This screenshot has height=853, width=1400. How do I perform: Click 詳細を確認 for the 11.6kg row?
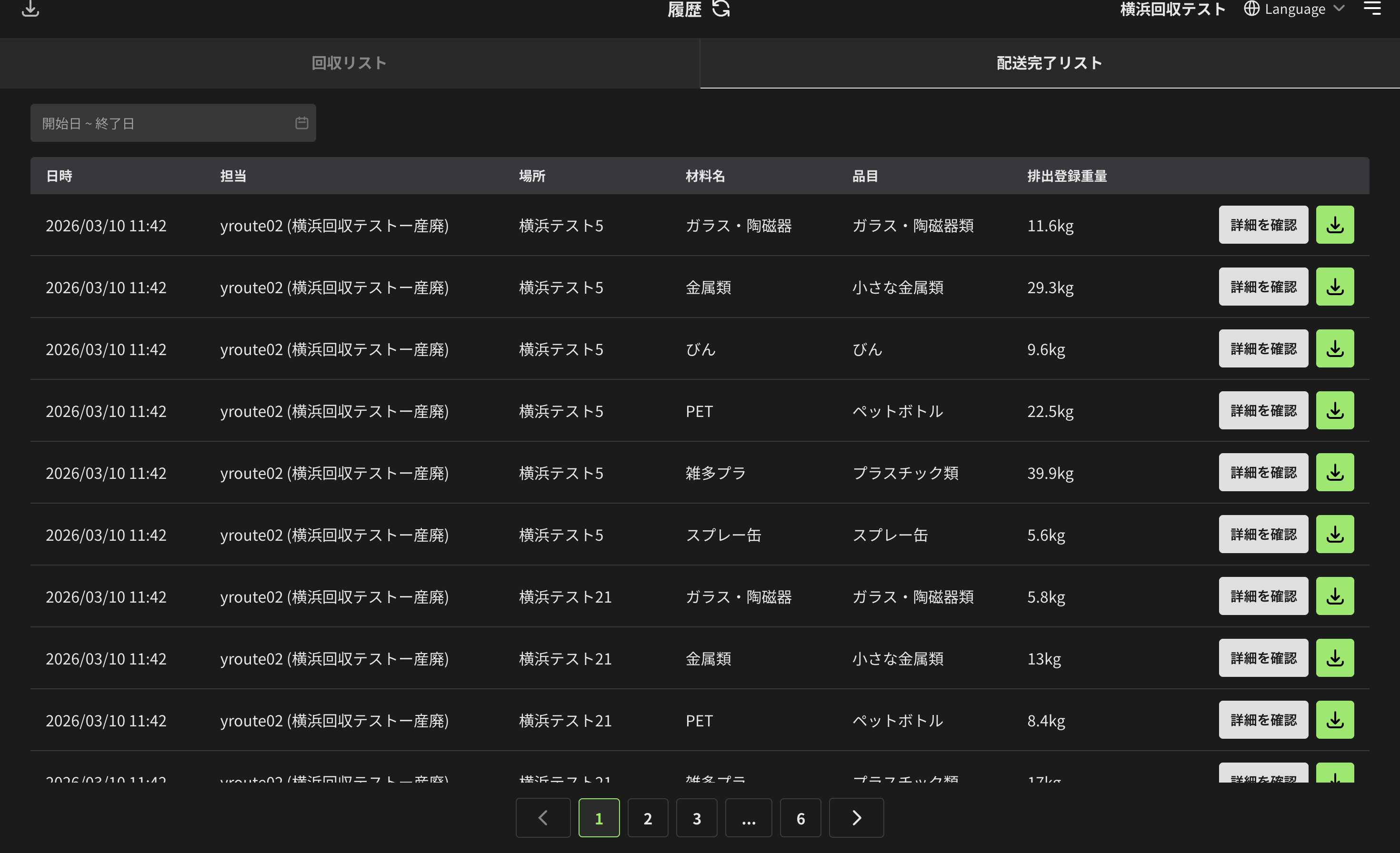point(1264,225)
